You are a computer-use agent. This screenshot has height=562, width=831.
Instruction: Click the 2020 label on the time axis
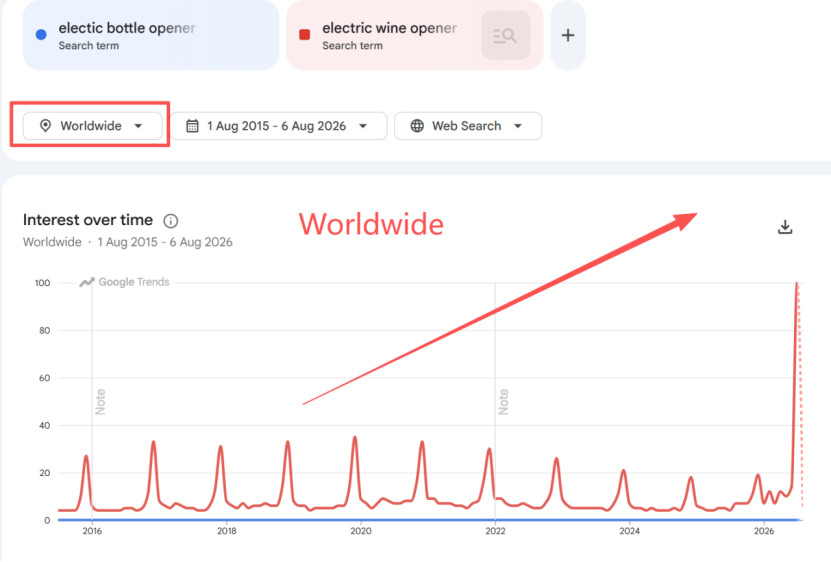click(x=361, y=531)
